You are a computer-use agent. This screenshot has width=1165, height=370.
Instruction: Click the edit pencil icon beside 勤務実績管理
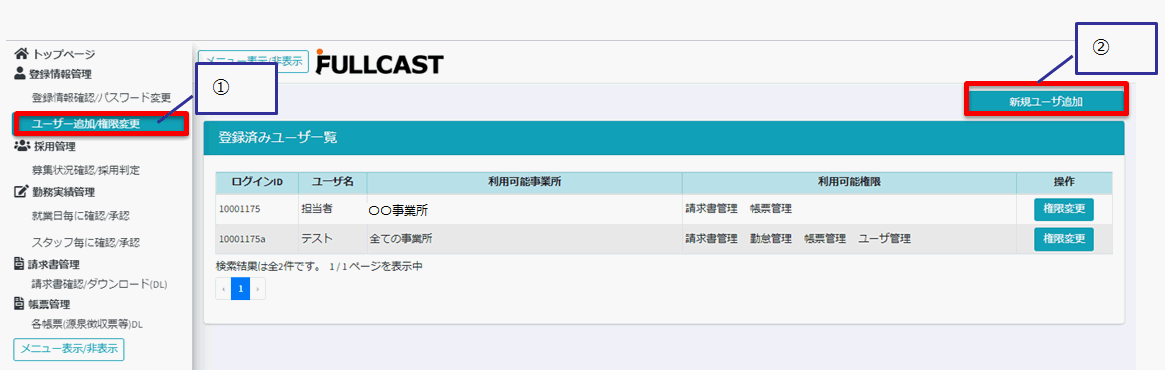point(21,192)
